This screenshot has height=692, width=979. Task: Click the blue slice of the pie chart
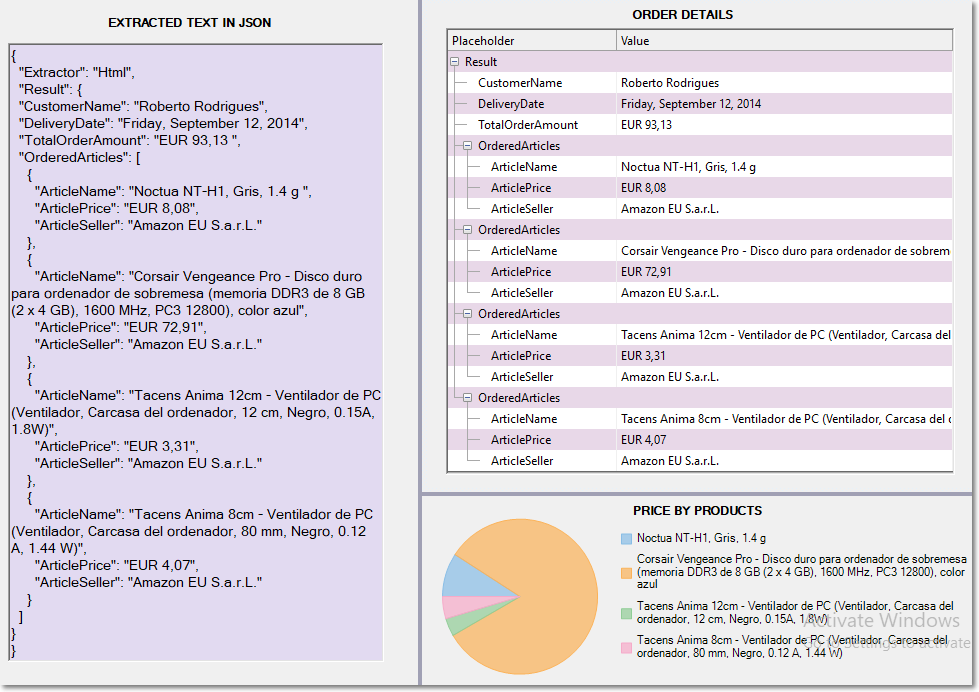458,577
